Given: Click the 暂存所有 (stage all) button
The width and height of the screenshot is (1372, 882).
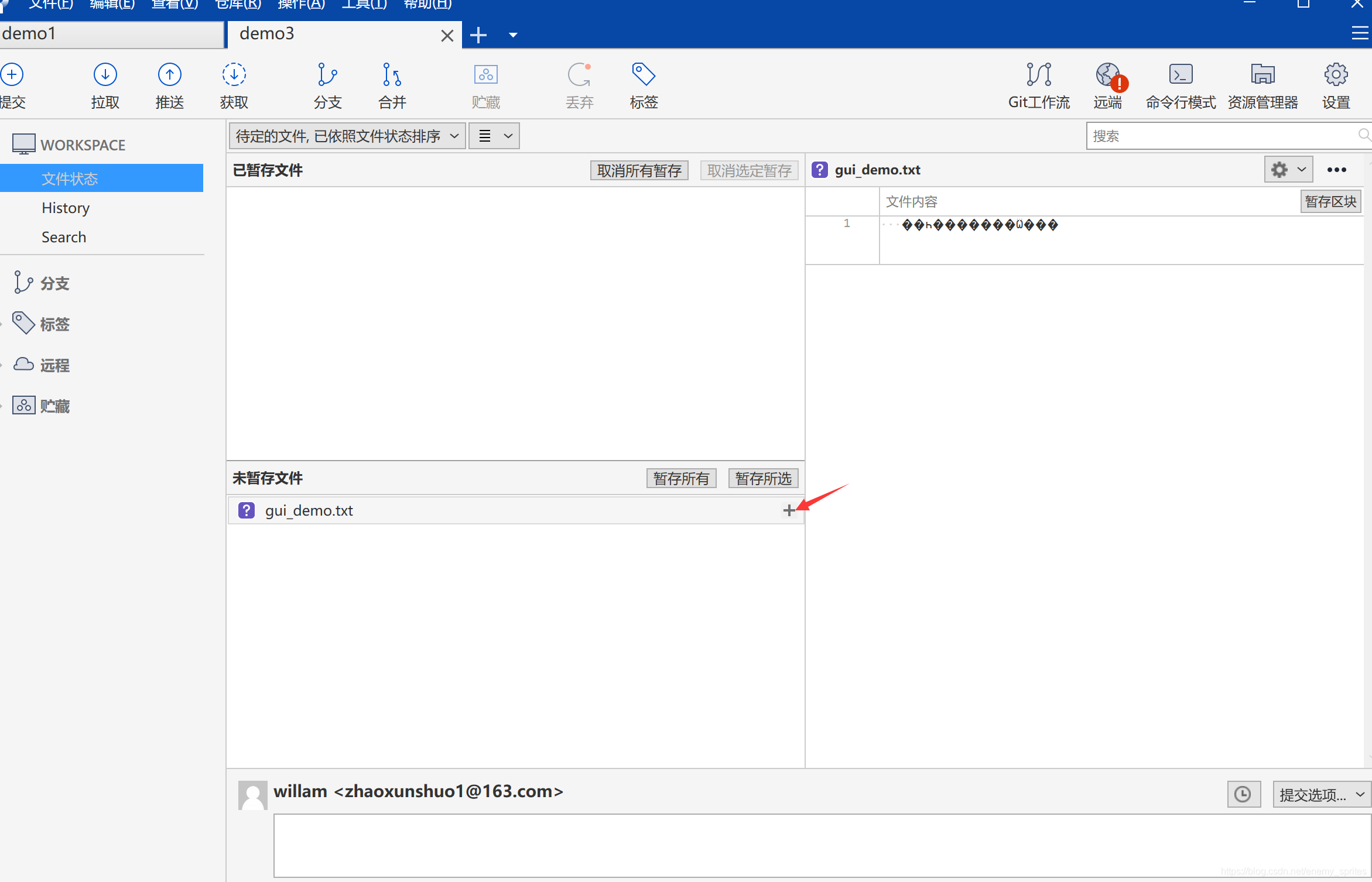Looking at the screenshot, I should pos(681,478).
